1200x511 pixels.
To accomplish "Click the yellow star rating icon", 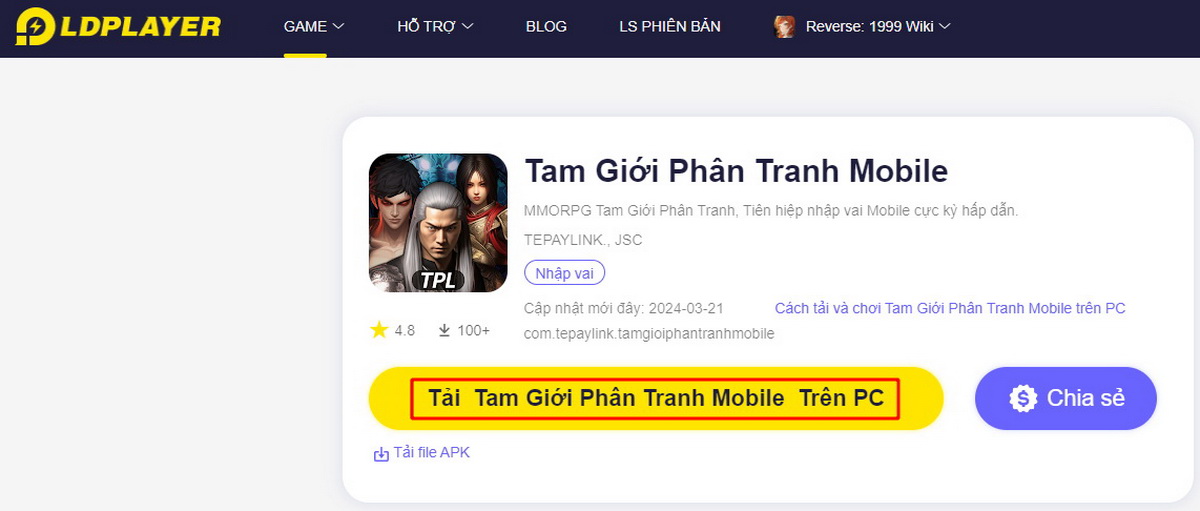I will coord(379,330).
